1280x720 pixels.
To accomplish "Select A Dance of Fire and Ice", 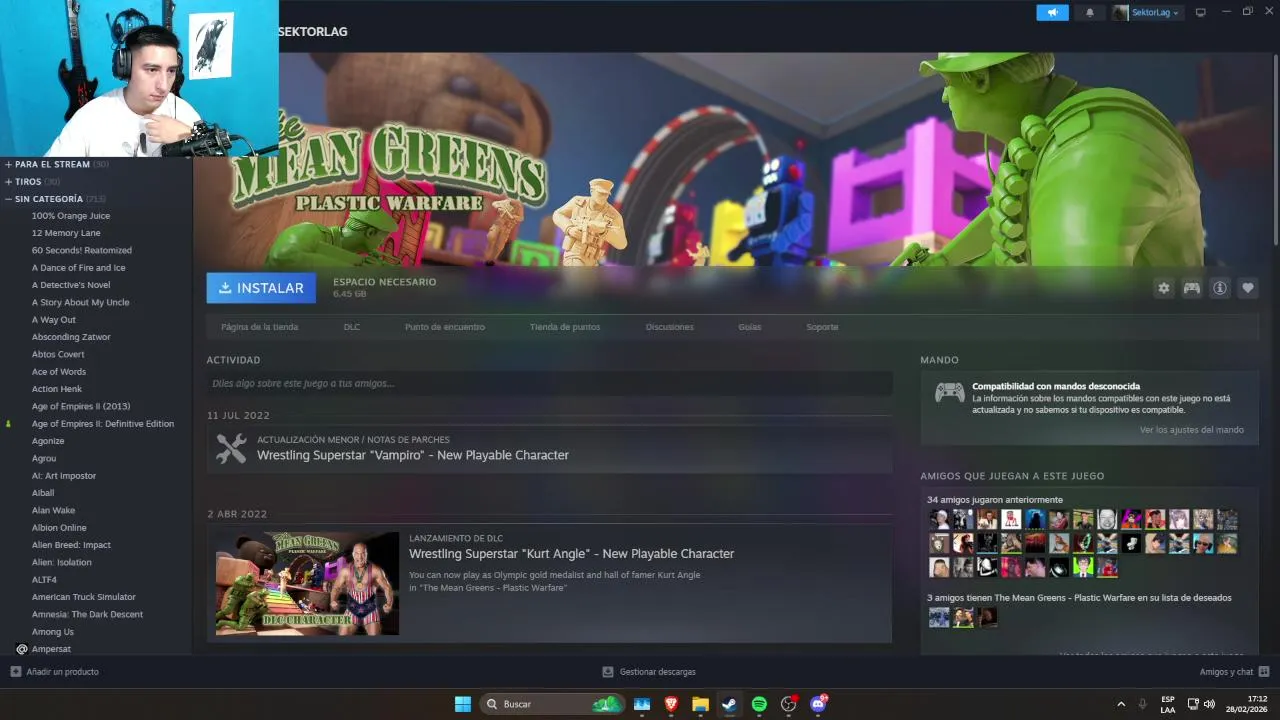I will pyautogui.click(x=79, y=268).
